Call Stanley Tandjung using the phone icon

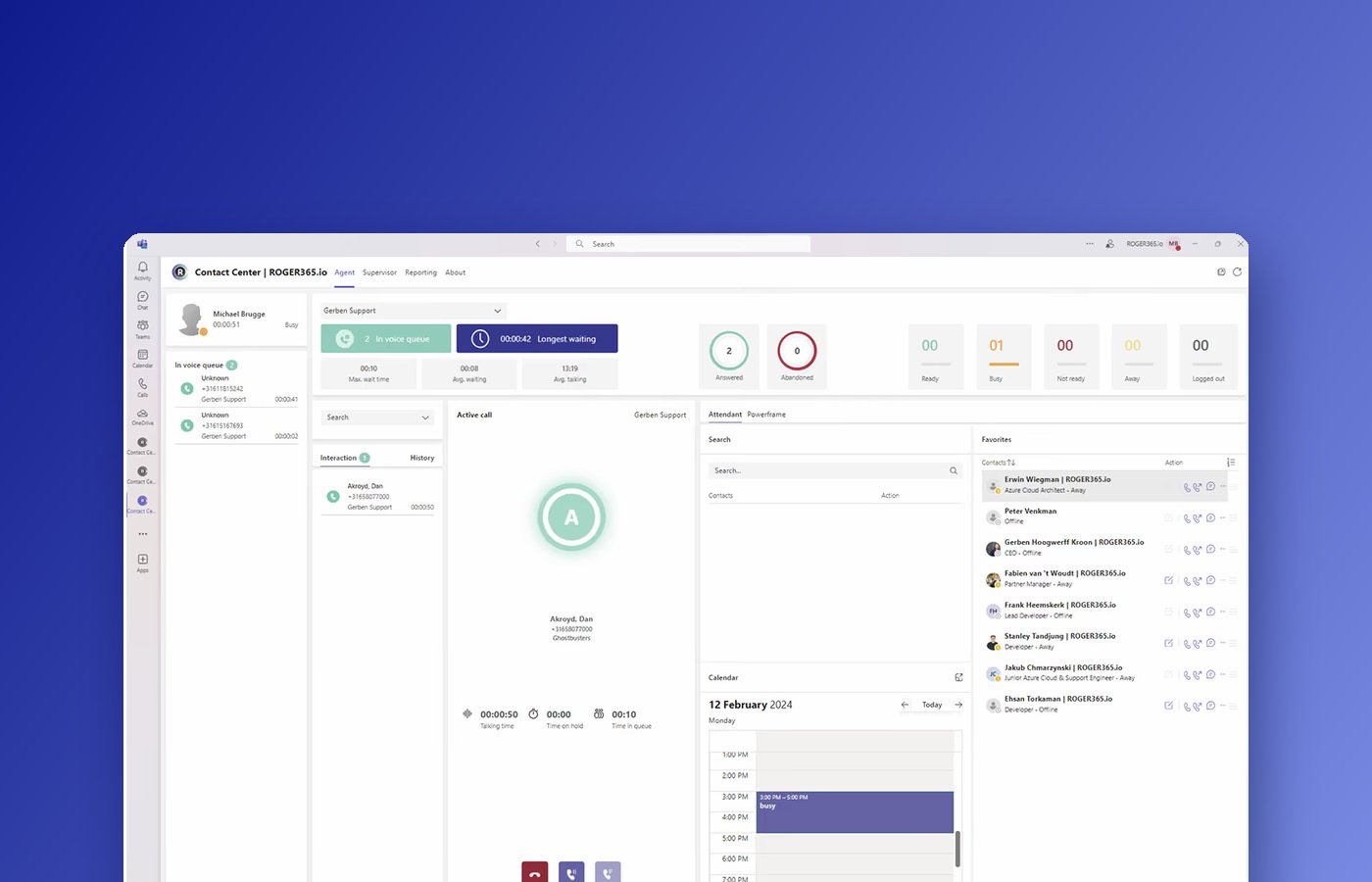(1188, 644)
